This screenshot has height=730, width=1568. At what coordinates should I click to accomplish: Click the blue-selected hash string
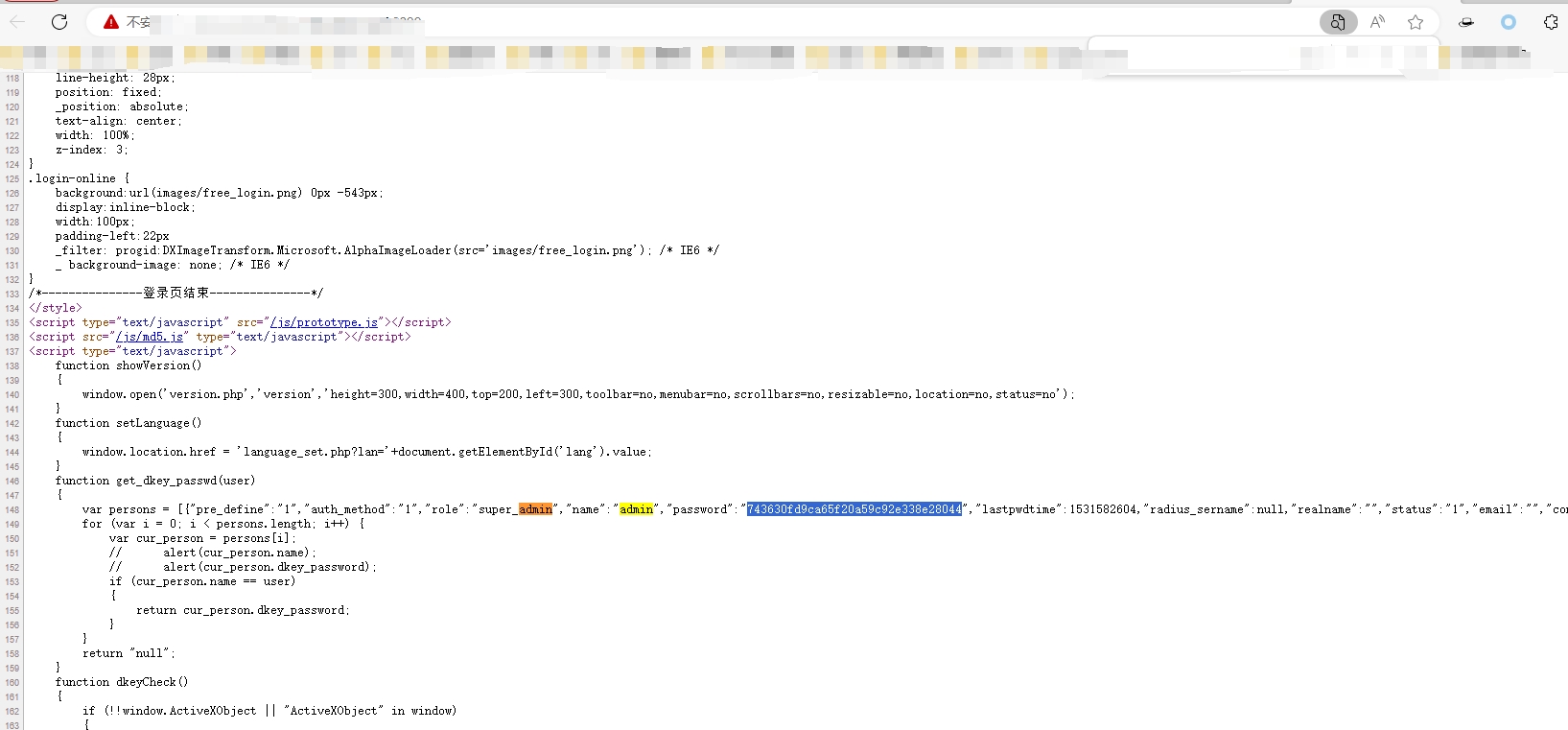click(x=854, y=509)
